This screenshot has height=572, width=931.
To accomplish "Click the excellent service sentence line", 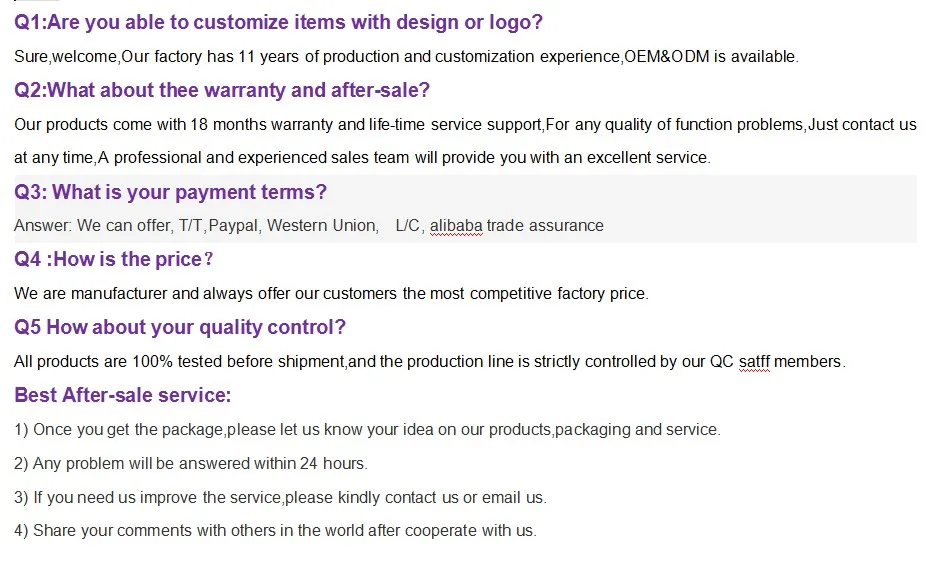I will [362, 158].
